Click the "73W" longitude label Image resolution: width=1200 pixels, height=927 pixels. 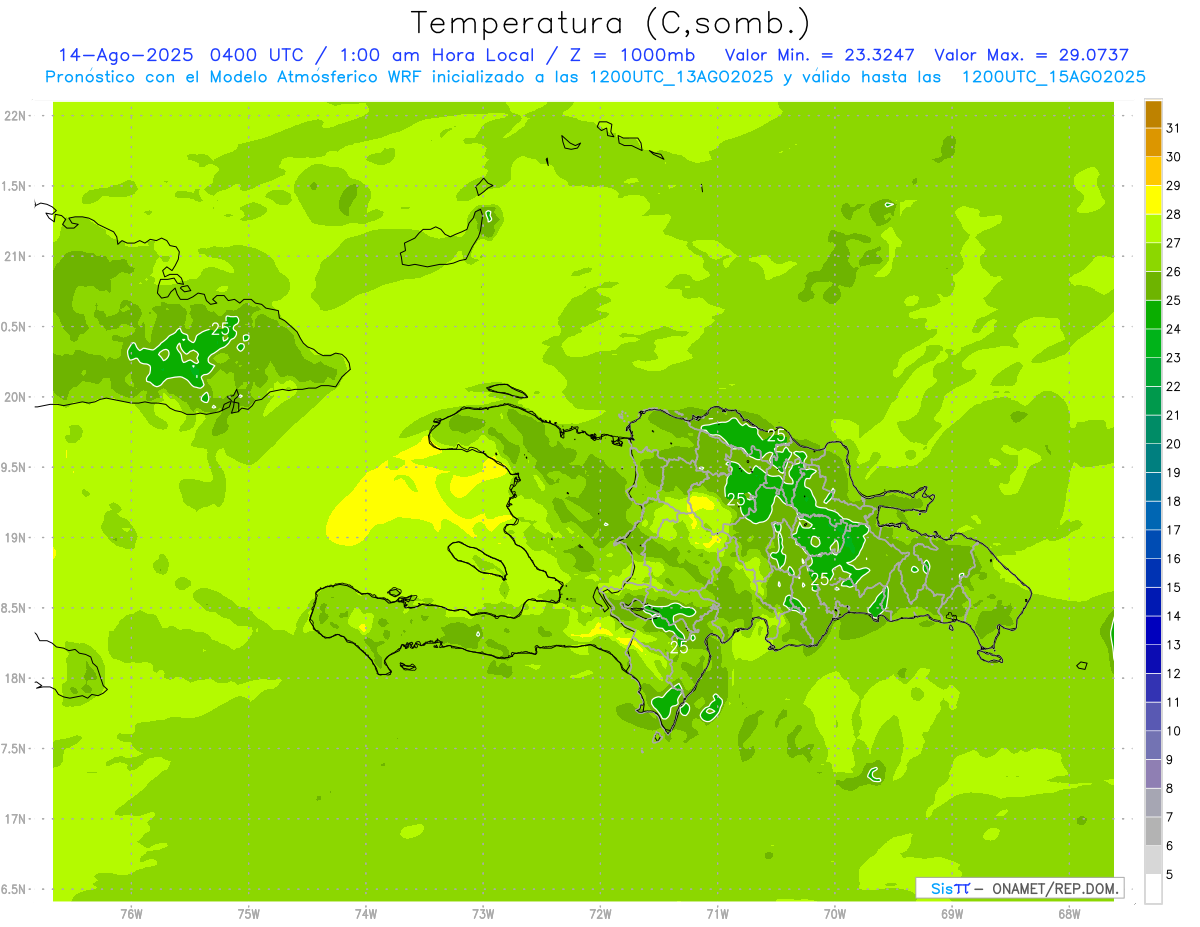click(482, 914)
